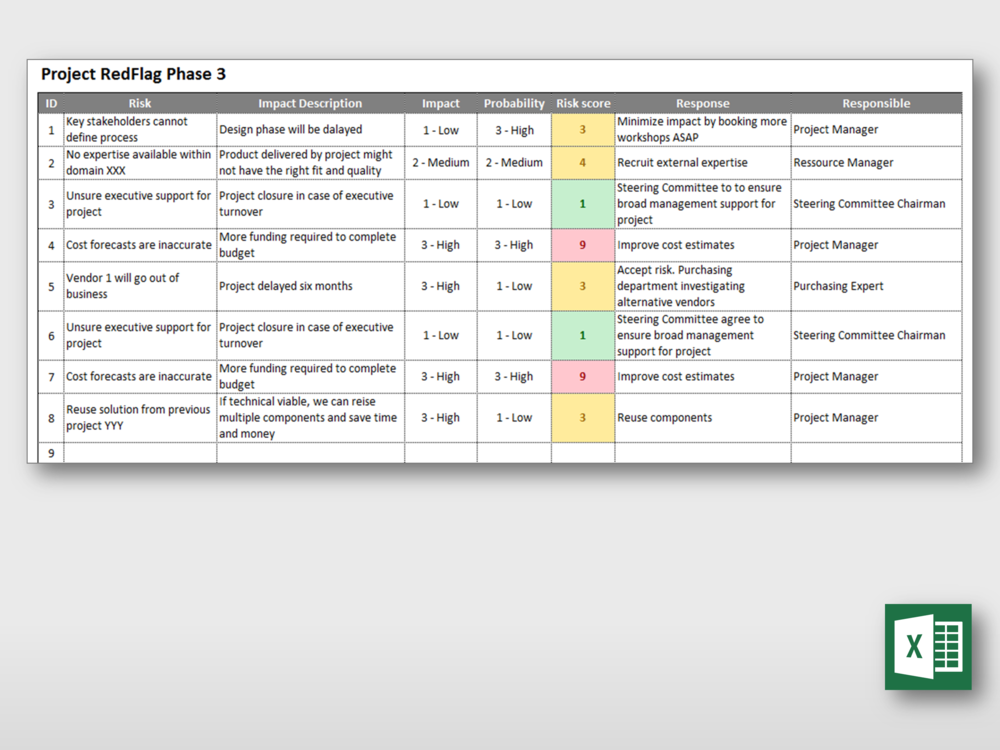Select 'Reuse components' cell

[703, 418]
